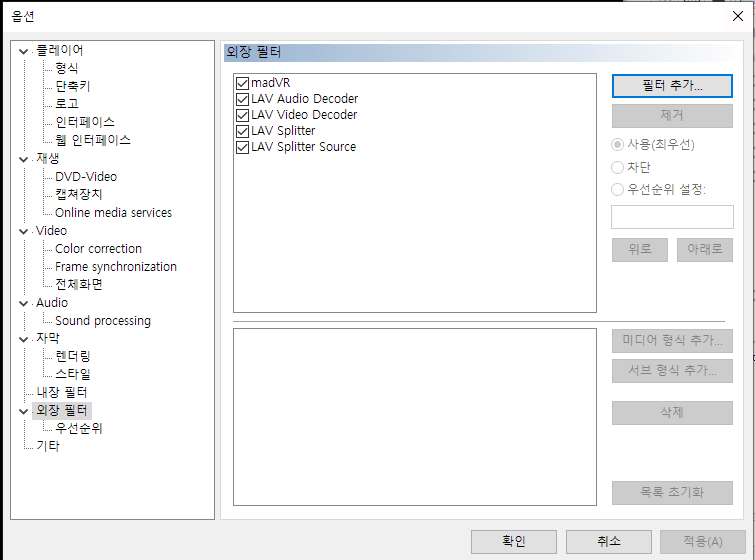Collapse the 재생 tree section
Viewport: 755px width, 560px height.
pos(24,159)
